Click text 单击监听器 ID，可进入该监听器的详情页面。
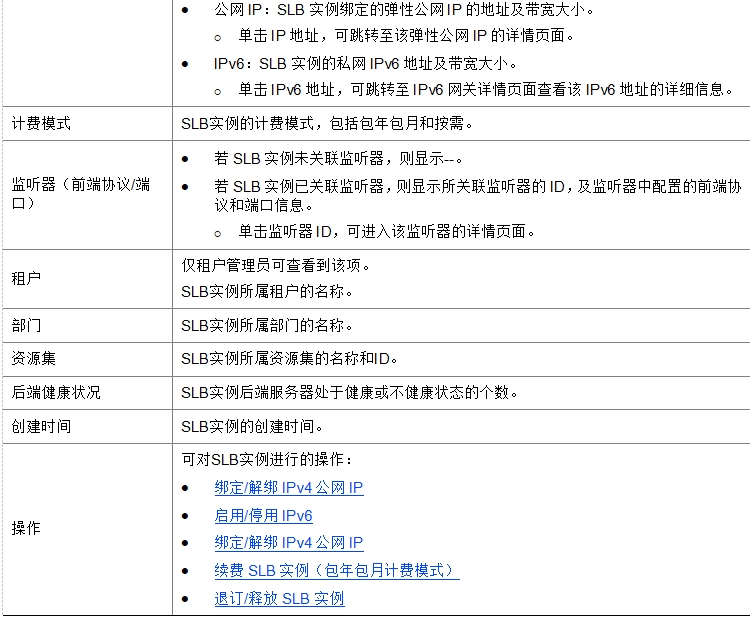This screenshot has width=750, height=619. pyautogui.click(x=386, y=232)
